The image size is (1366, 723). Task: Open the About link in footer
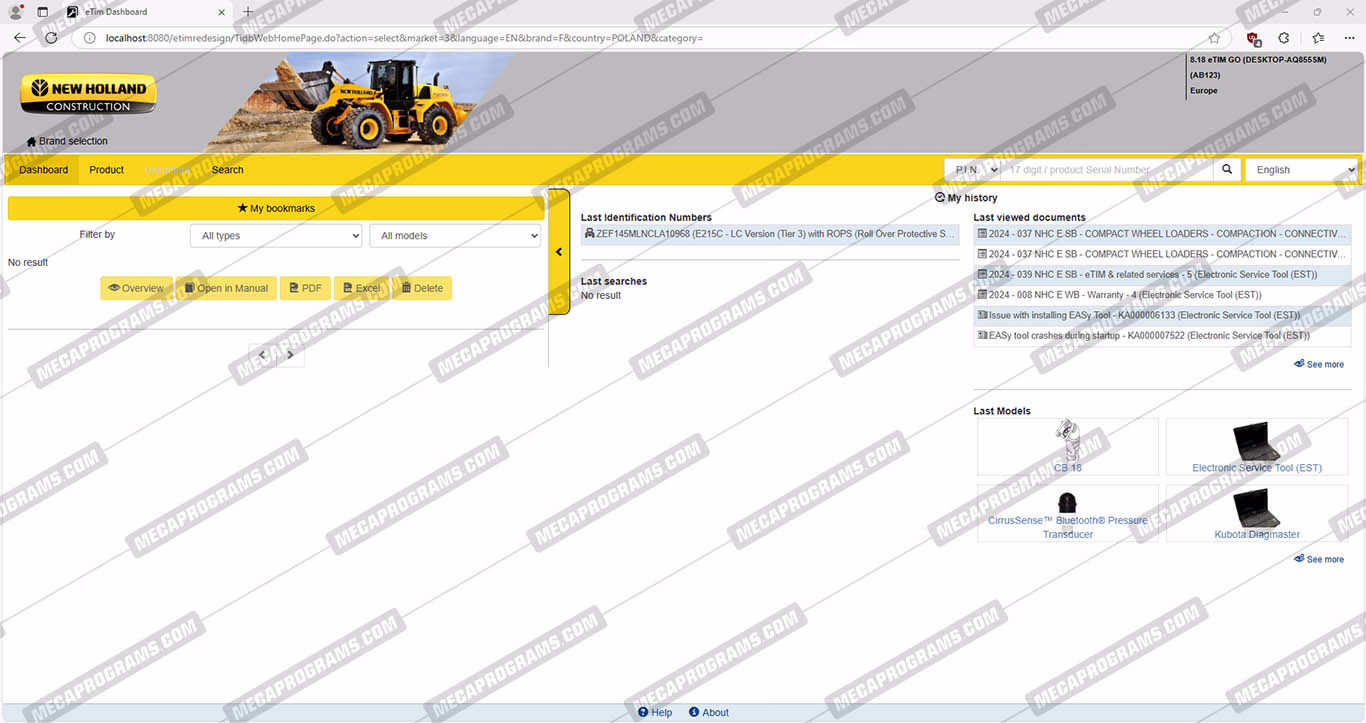pyautogui.click(x=709, y=713)
